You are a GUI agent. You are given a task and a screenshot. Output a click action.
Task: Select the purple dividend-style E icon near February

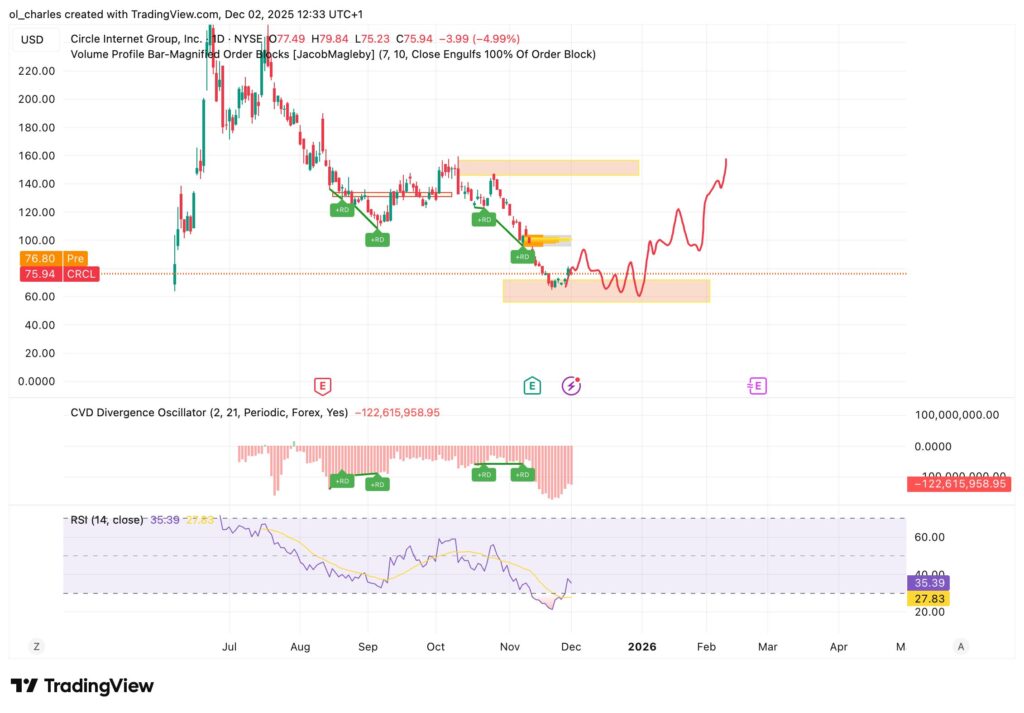tap(757, 385)
